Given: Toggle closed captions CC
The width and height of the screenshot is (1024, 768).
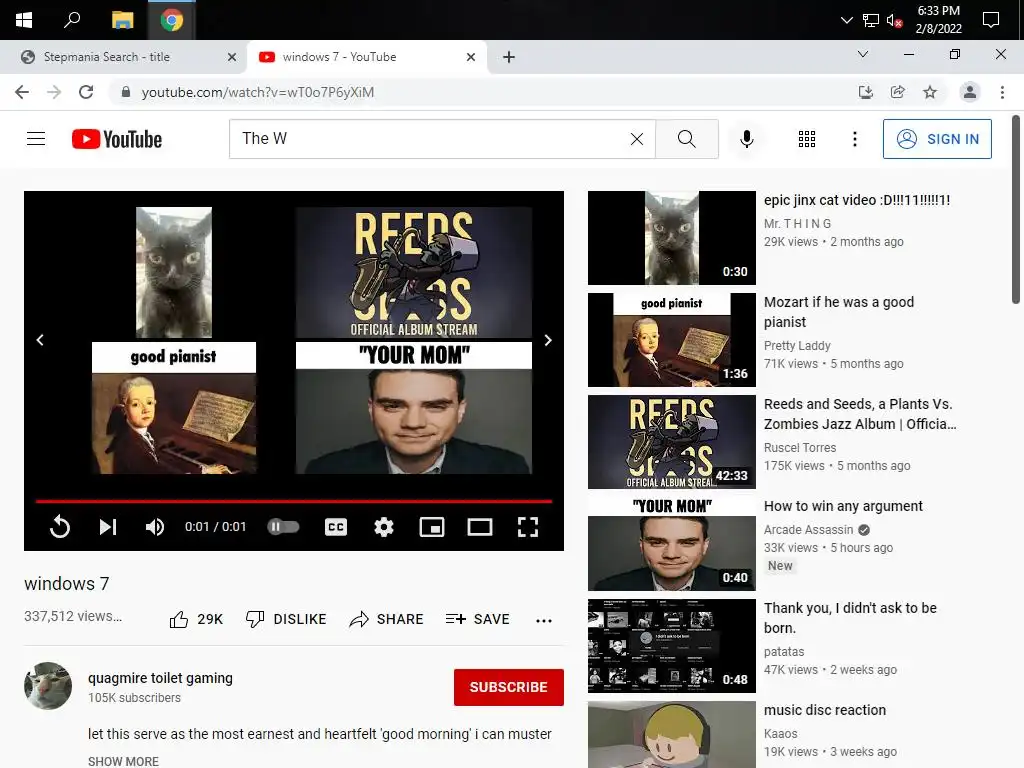Looking at the screenshot, I should 336,526.
